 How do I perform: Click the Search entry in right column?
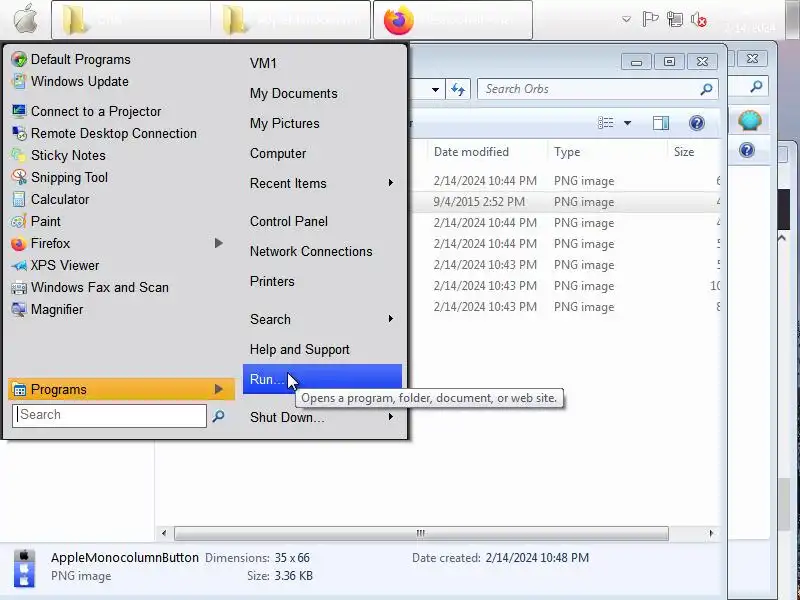tap(322, 319)
